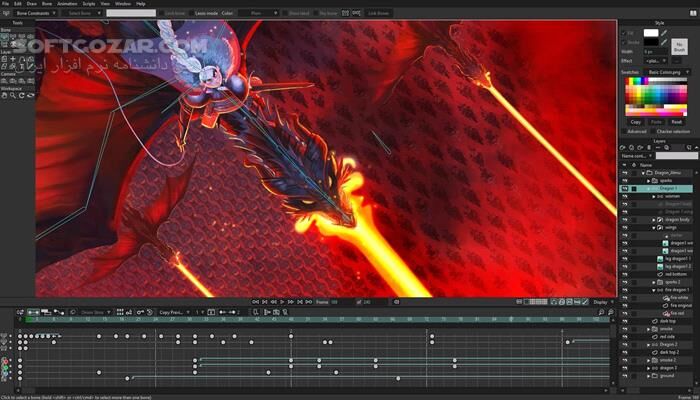Click the Frame number input field
The height and width of the screenshot is (400, 700).
(334, 301)
